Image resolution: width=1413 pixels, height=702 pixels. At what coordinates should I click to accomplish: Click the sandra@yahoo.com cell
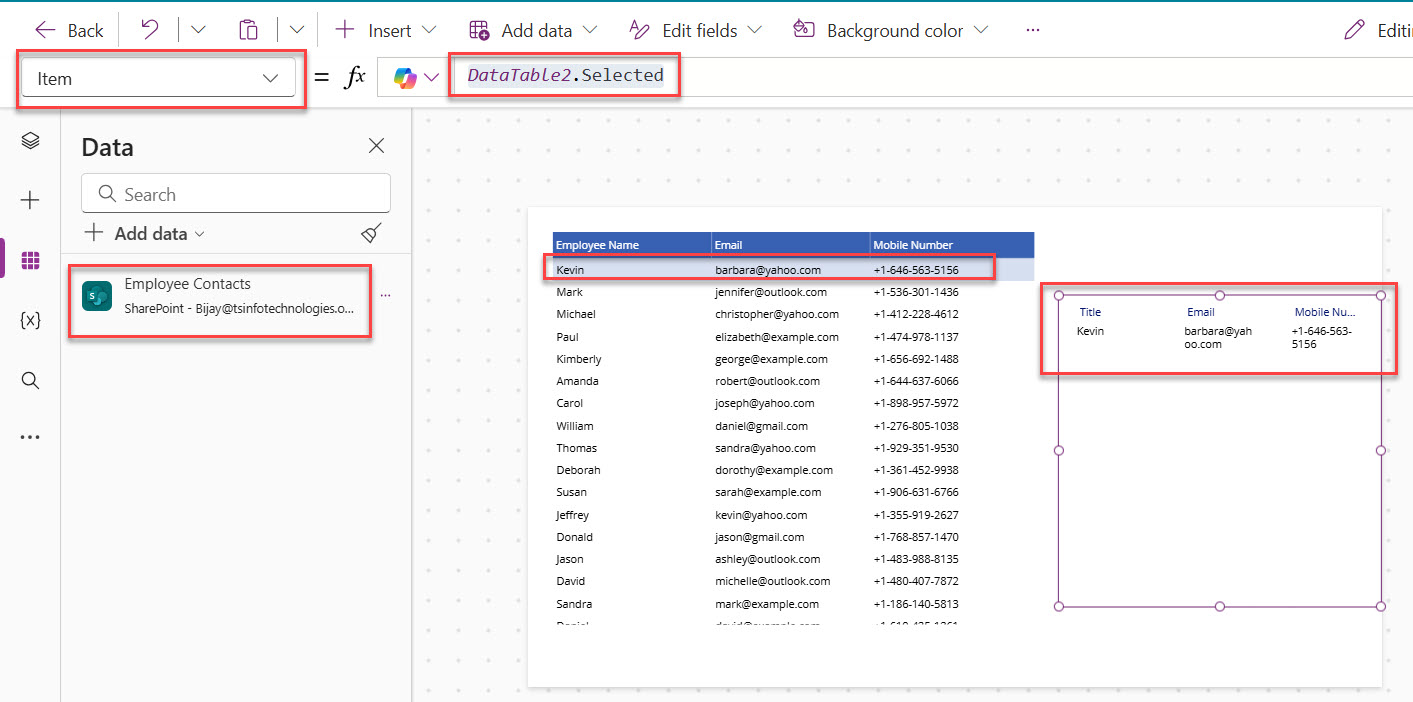(765, 448)
